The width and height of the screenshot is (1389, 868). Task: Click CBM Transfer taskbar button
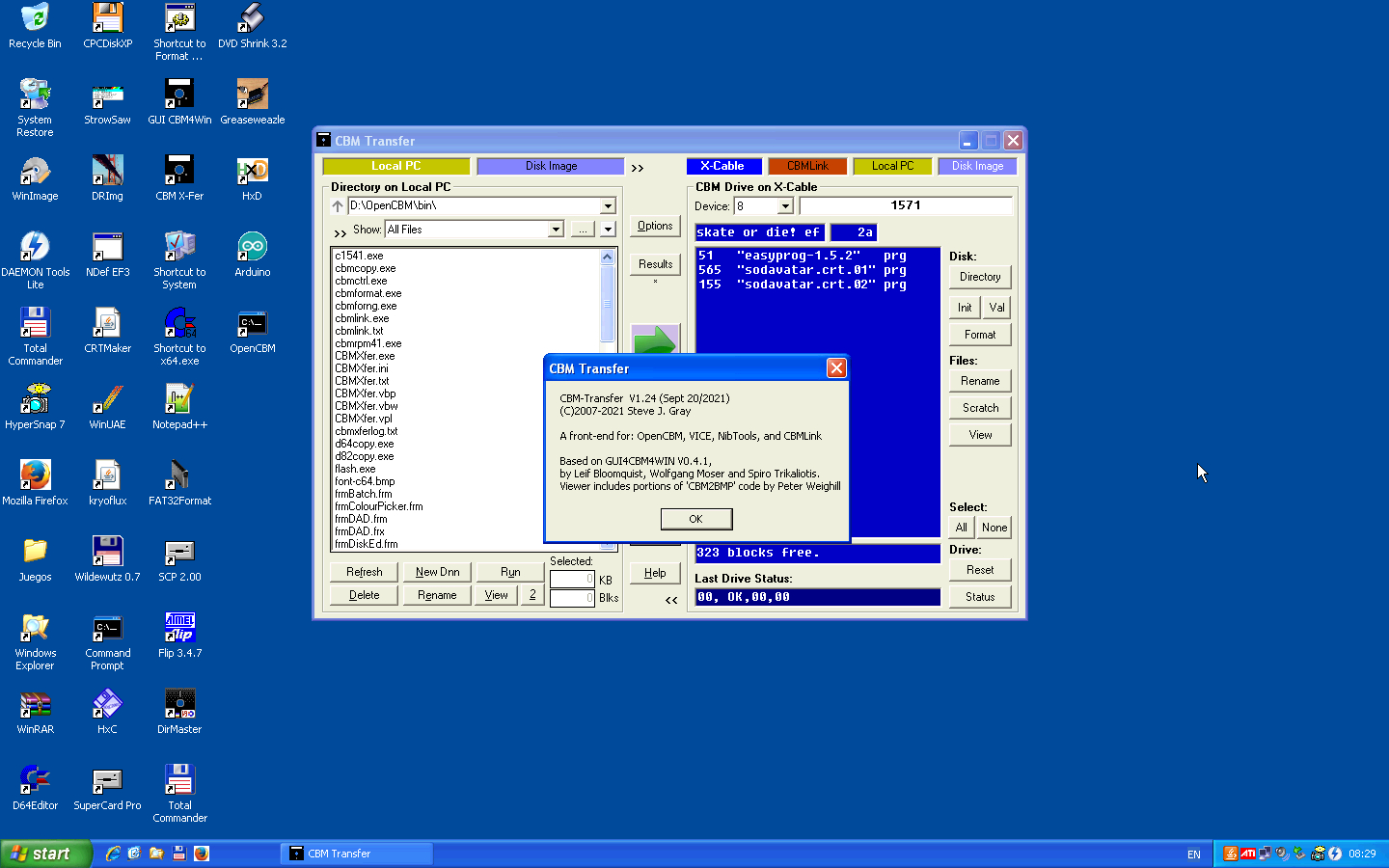[357, 854]
